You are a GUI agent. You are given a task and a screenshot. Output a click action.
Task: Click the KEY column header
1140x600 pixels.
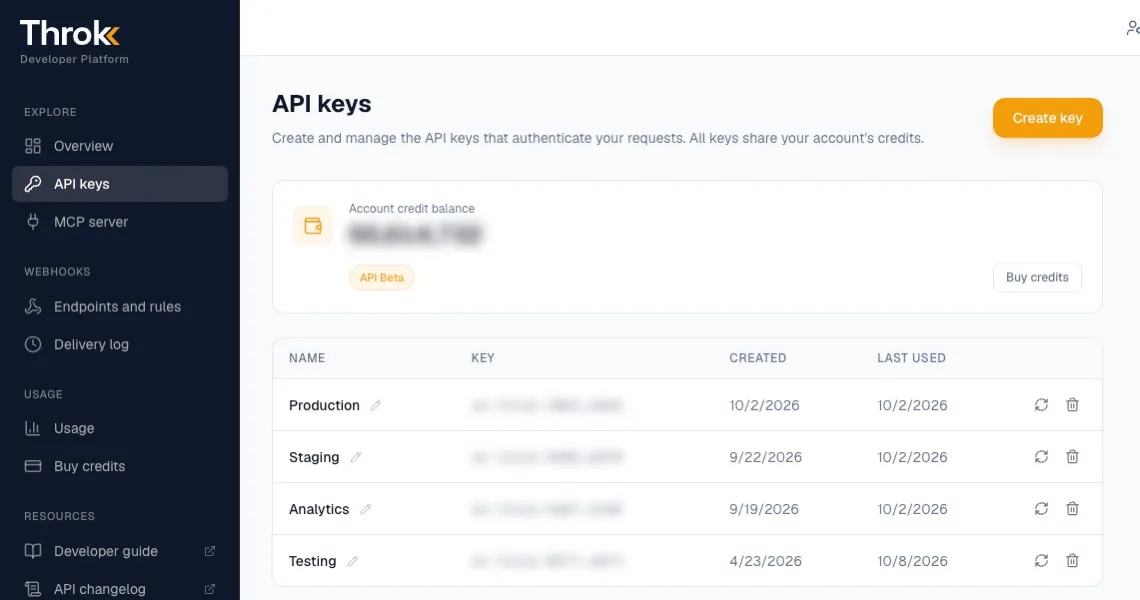point(483,358)
